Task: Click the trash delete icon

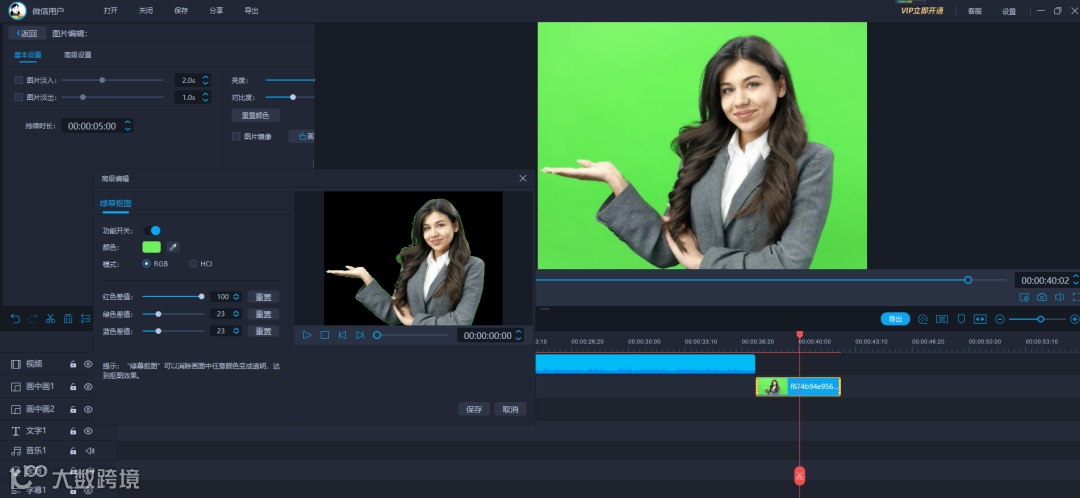Action: pyautogui.click(x=68, y=319)
